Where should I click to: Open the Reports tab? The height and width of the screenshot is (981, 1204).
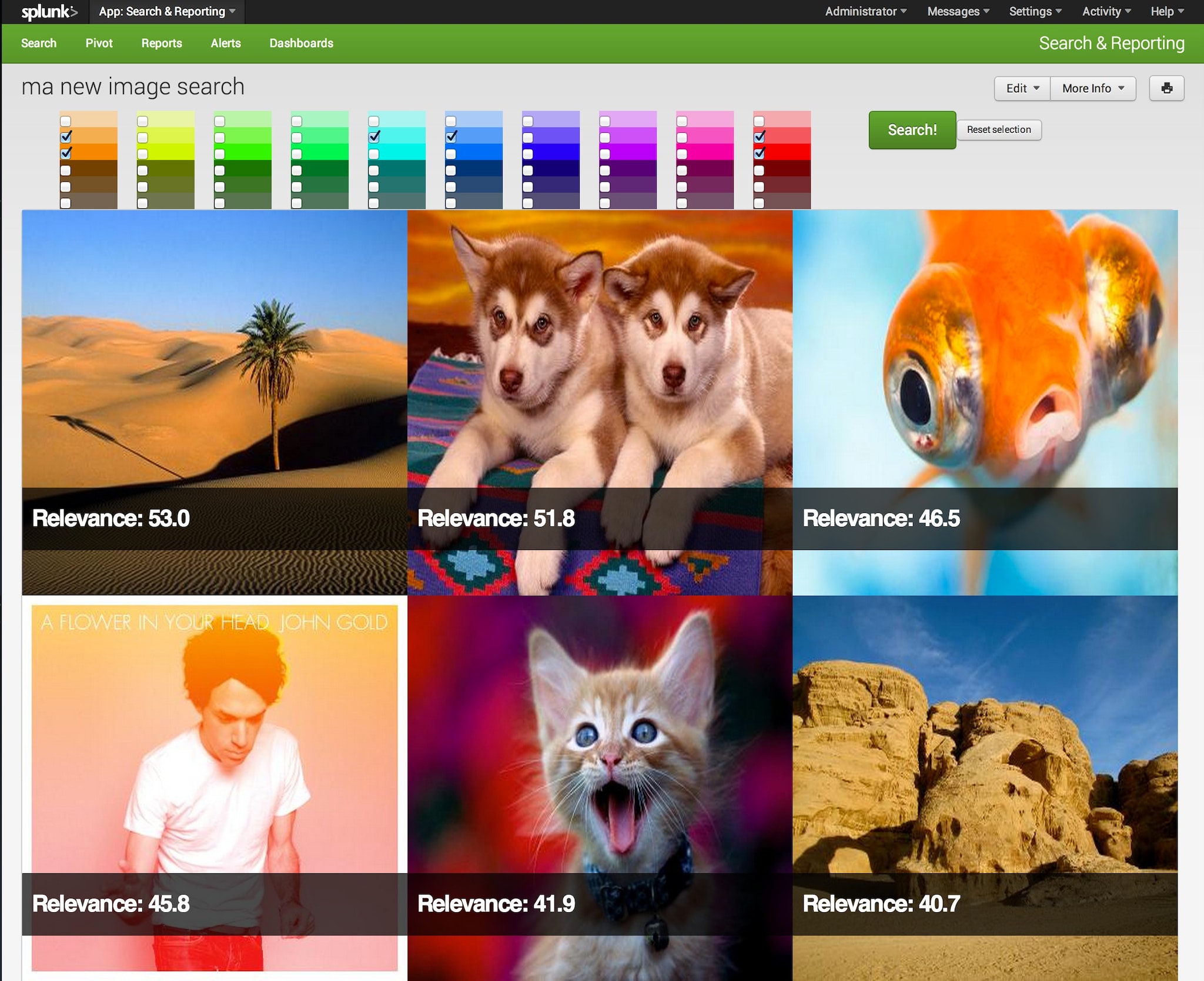click(x=162, y=43)
